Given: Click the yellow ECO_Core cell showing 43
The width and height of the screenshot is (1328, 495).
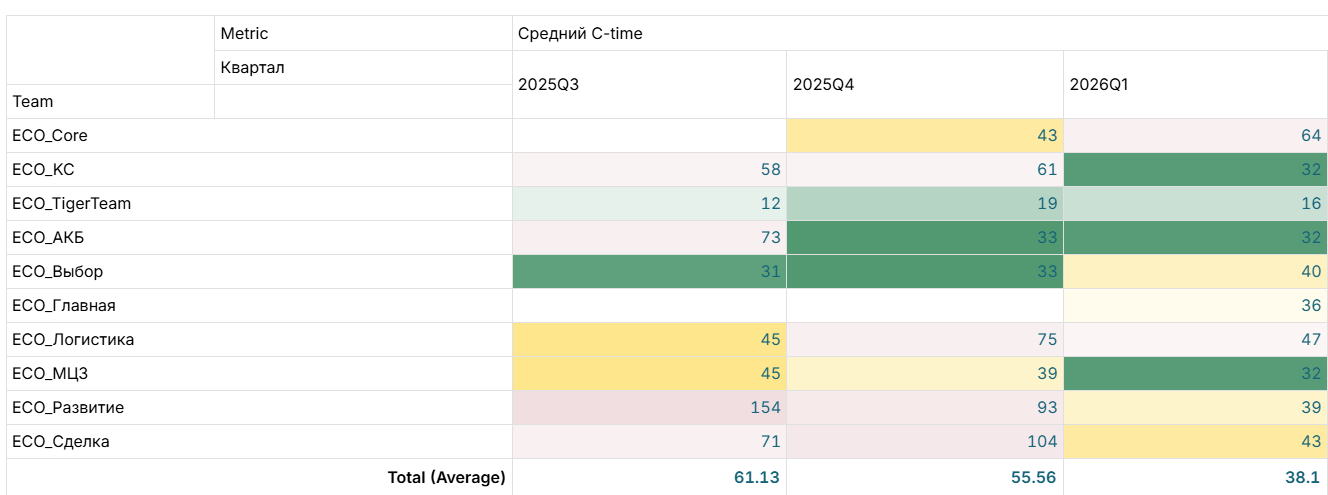Looking at the screenshot, I should click(x=925, y=136).
